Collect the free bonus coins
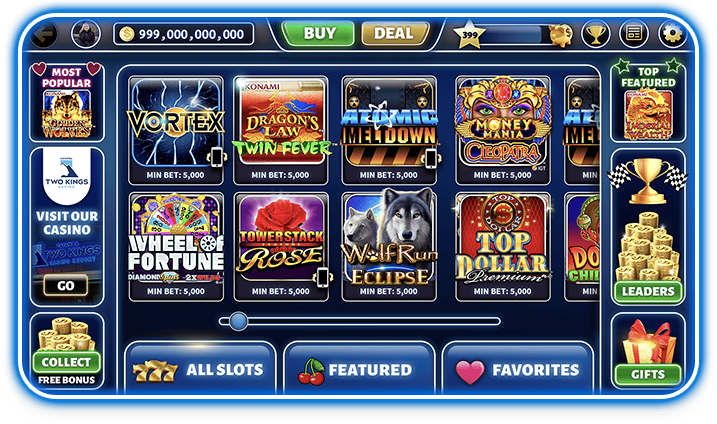The image size is (717, 424). click(x=67, y=362)
